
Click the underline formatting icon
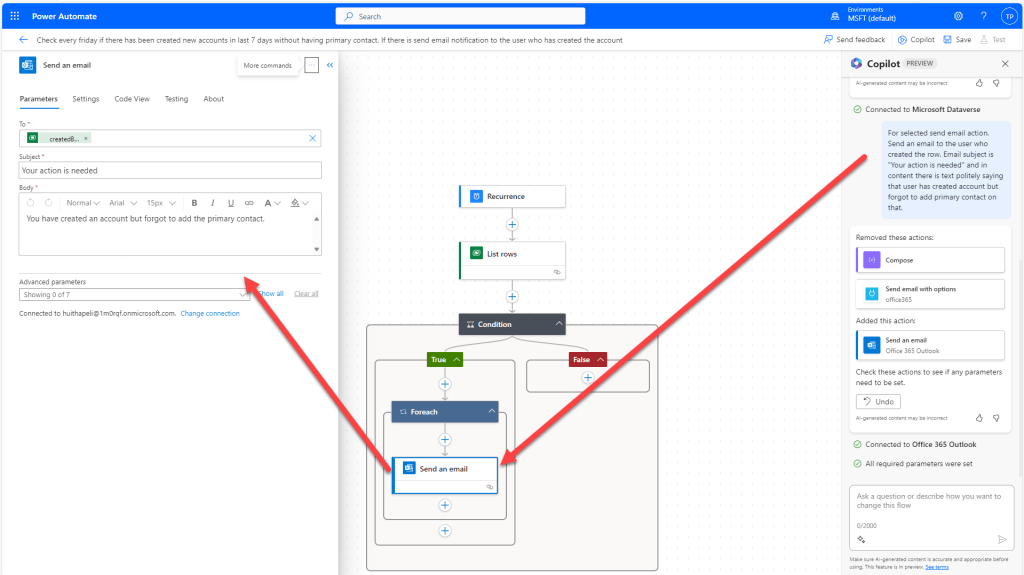click(231, 203)
